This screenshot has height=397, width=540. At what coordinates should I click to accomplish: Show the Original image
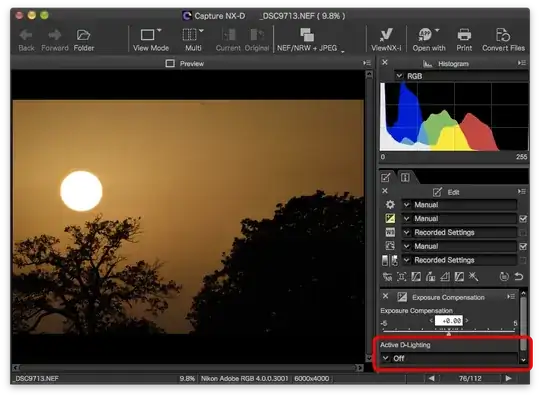coord(257,40)
